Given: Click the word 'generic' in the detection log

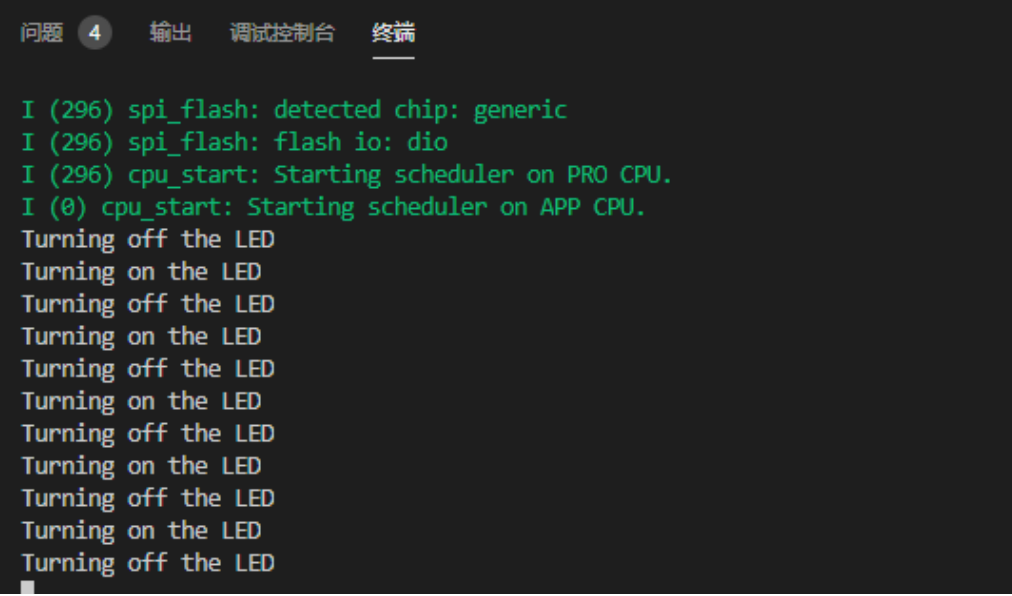Looking at the screenshot, I should coord(520,109).
